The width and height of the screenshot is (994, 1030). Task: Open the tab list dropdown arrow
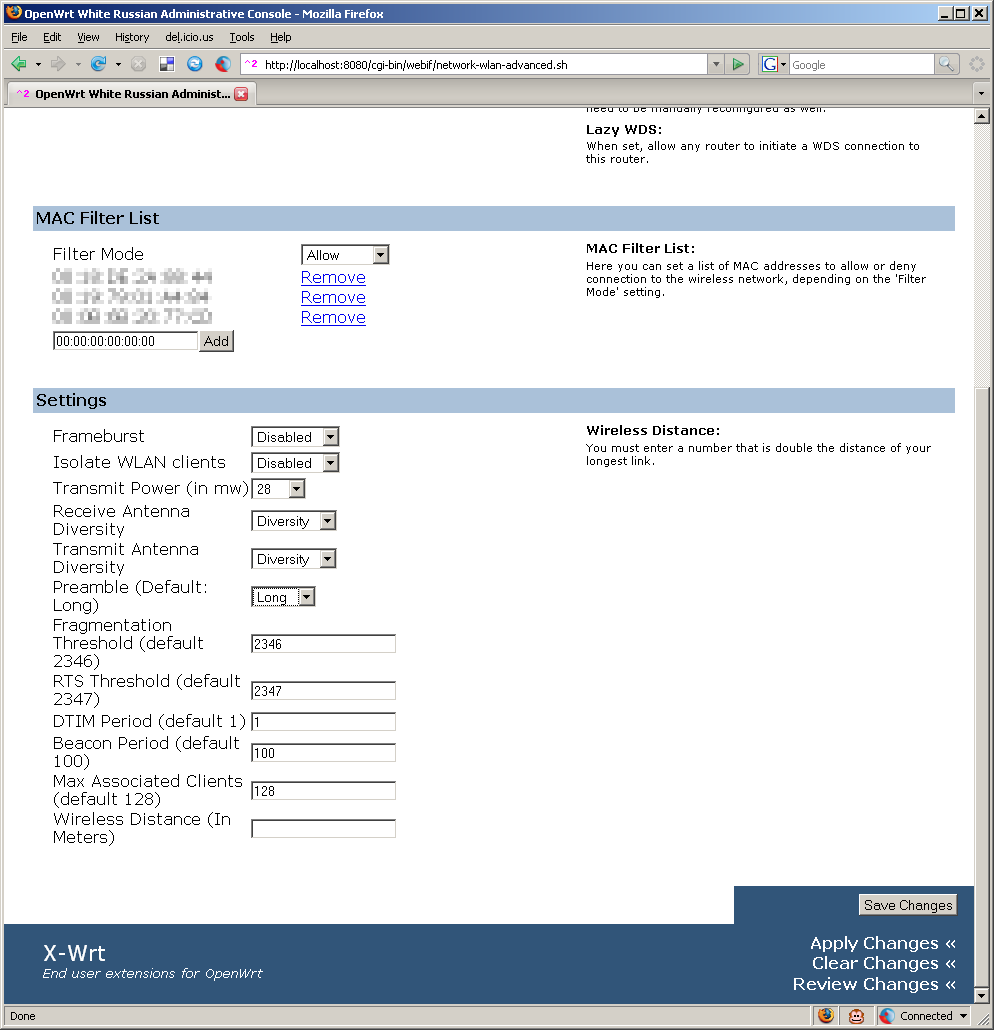tap(982, 94)
